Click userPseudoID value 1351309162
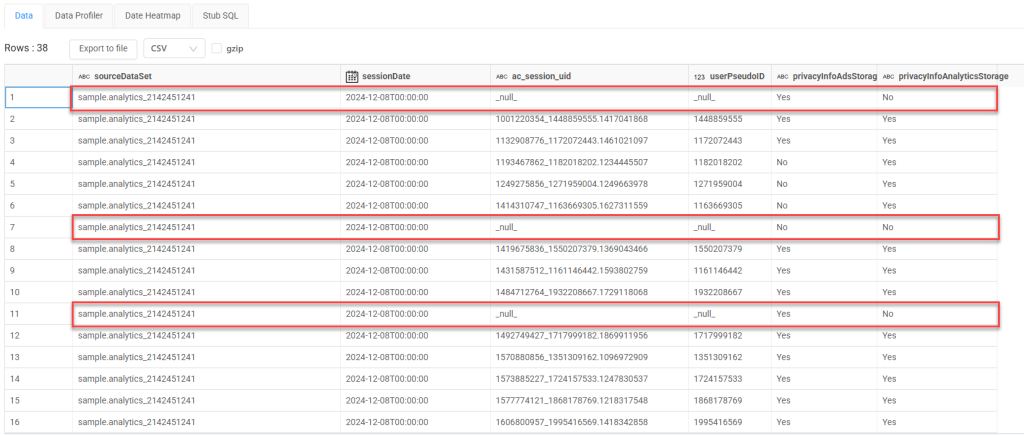This screenshot has height=435, width=1024. click(729, 357)
